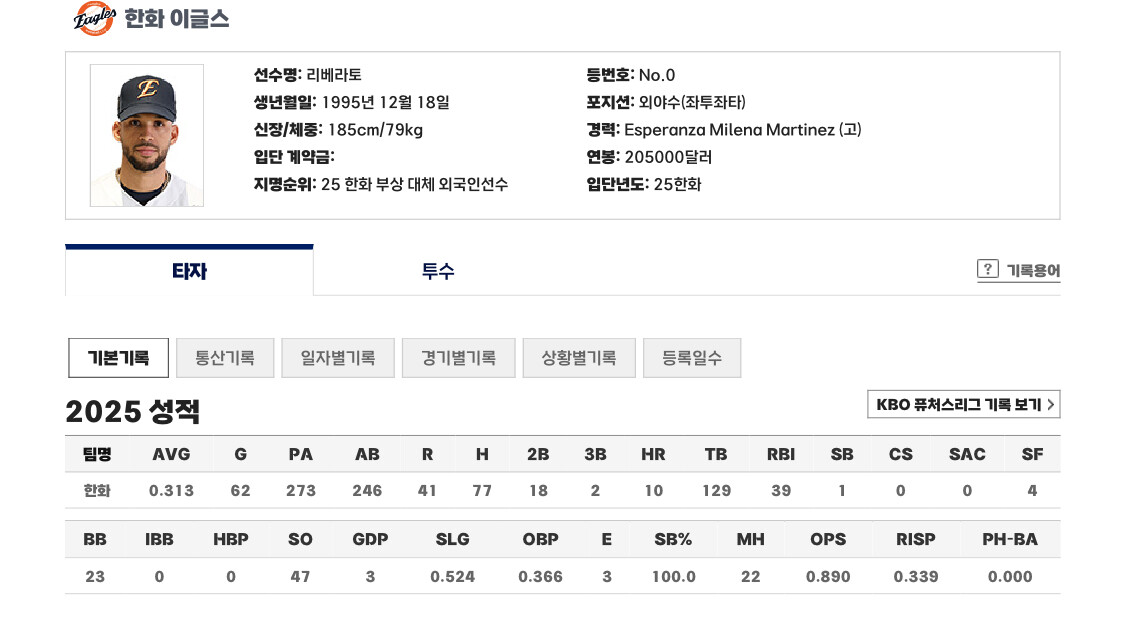Select the 기본기록 sub-tab

118,358
